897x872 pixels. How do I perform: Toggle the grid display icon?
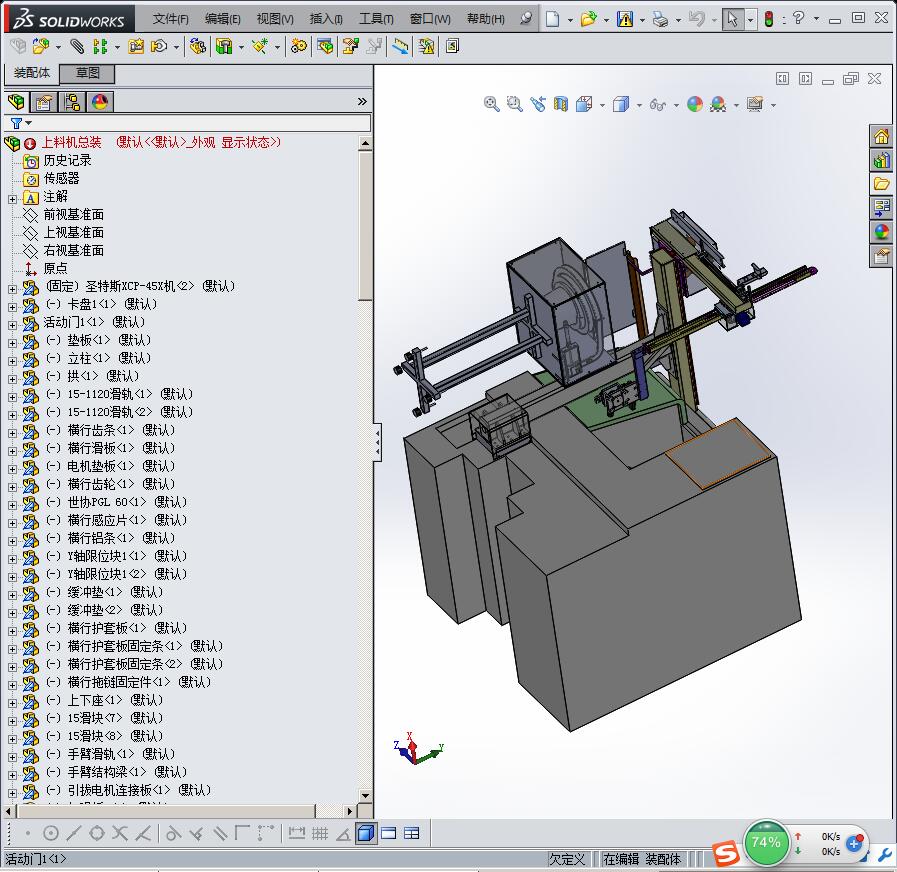[320, 833]
